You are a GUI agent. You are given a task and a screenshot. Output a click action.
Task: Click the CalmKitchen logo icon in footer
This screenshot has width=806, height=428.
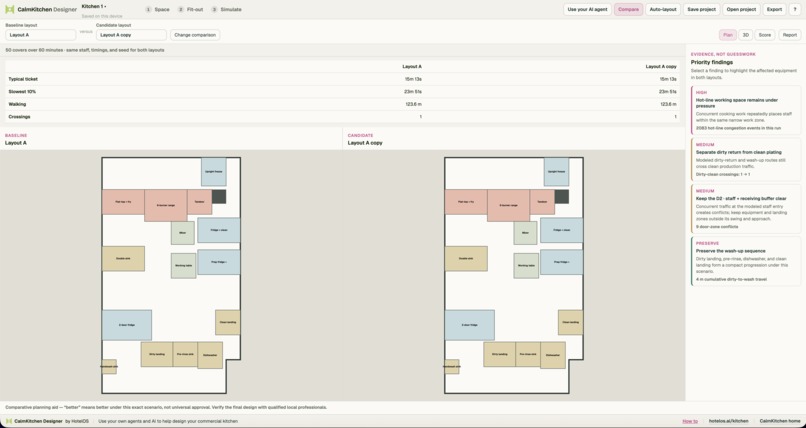[x=9, y=421]
